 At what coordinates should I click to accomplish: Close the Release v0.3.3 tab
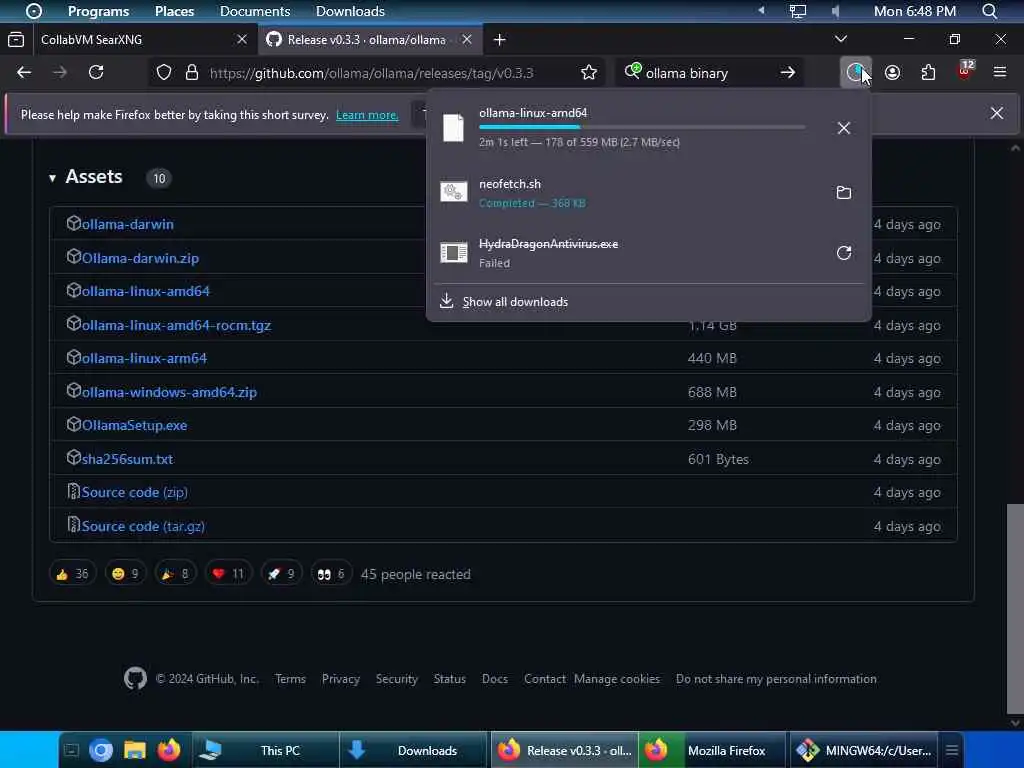tap(467, 40)
